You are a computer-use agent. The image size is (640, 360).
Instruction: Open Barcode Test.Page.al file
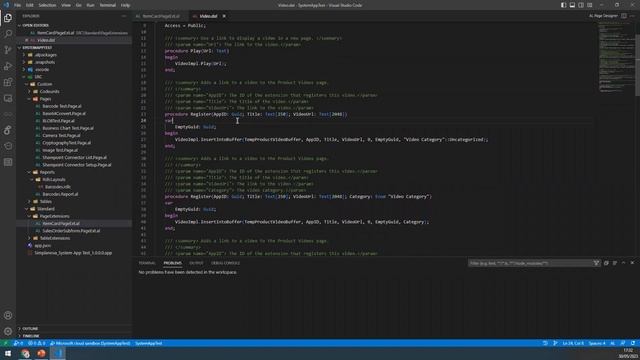[62, 106]
